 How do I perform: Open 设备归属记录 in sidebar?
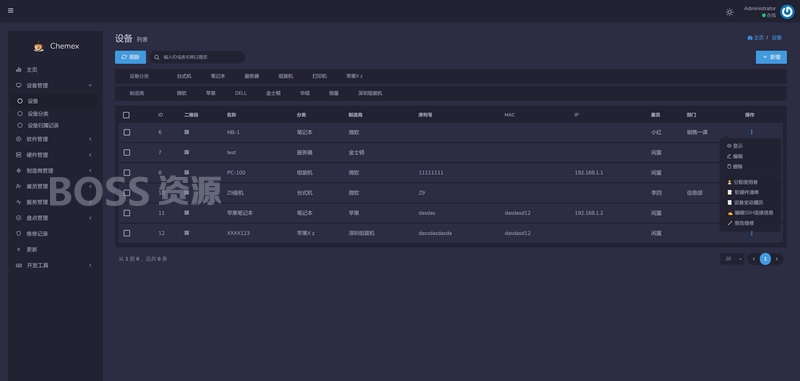pyautogui.click(x=43, y=125)
